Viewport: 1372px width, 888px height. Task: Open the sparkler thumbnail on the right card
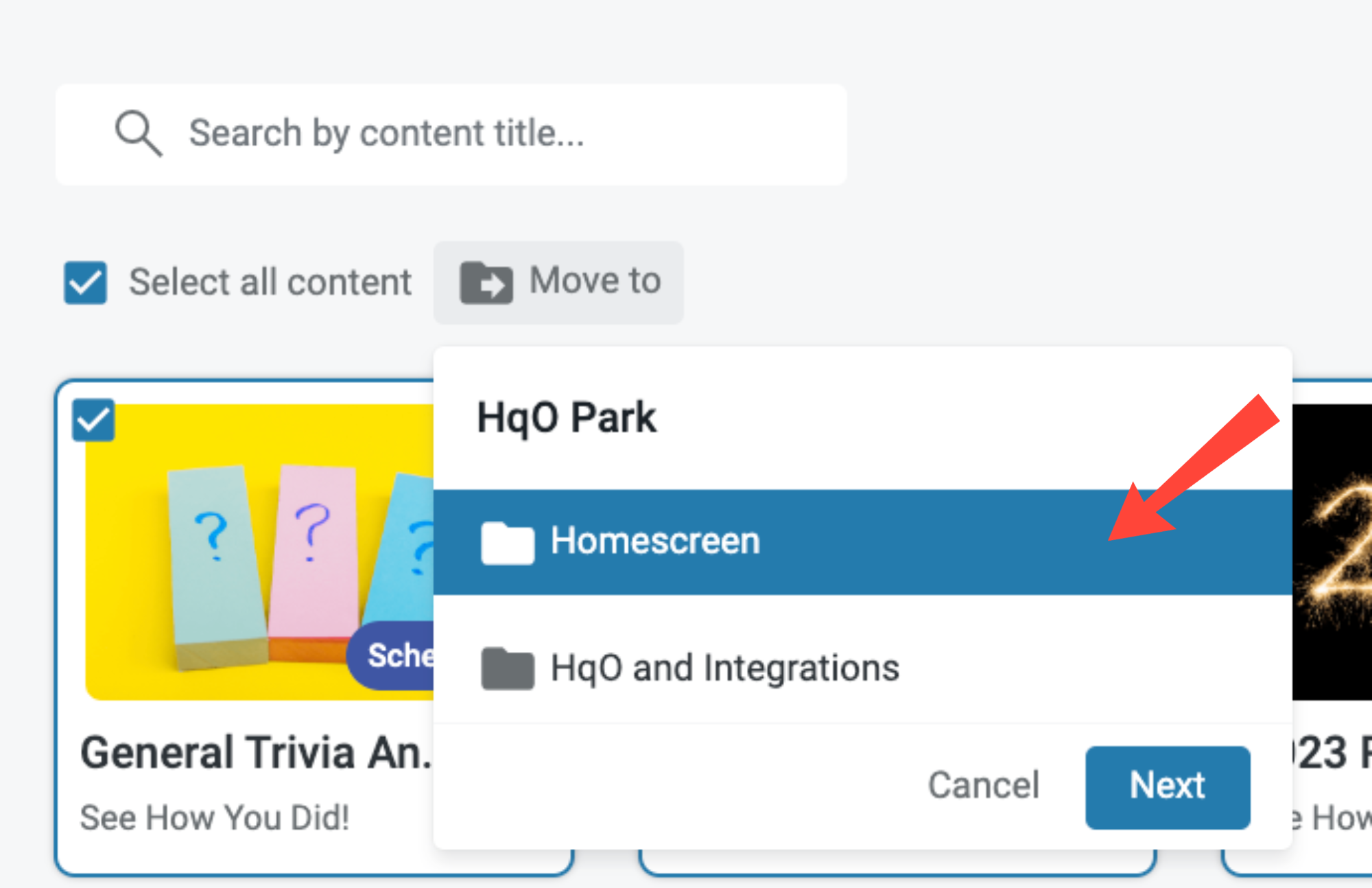pyautogui.click(x=1332, y=549)
